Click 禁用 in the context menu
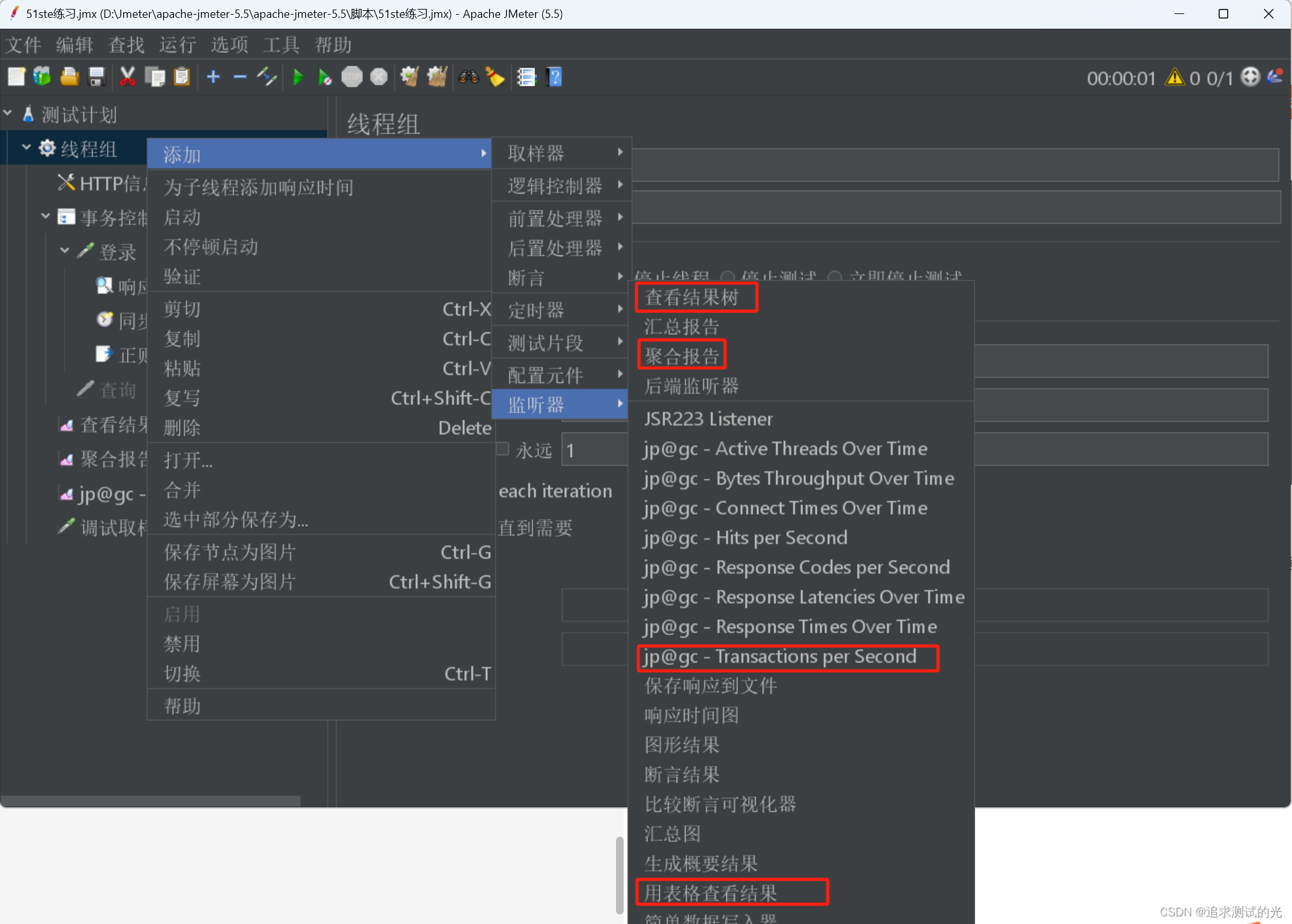 182,643
